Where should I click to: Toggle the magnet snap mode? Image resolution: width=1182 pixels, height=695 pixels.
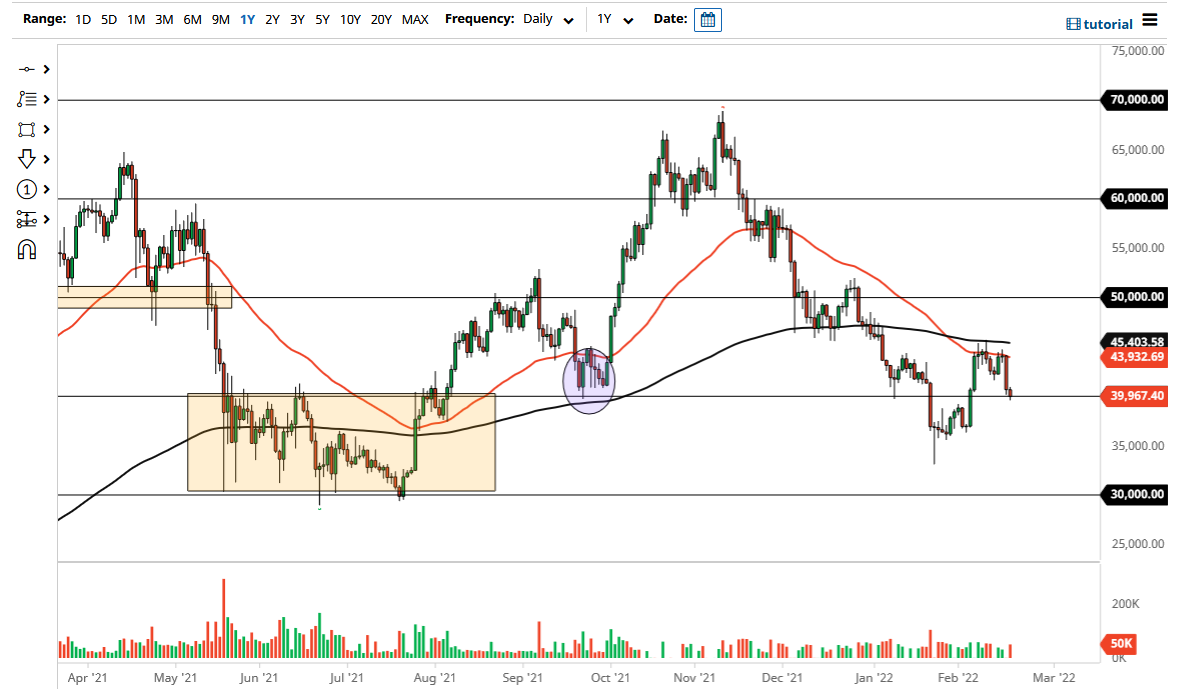click(x=28, y=249)
